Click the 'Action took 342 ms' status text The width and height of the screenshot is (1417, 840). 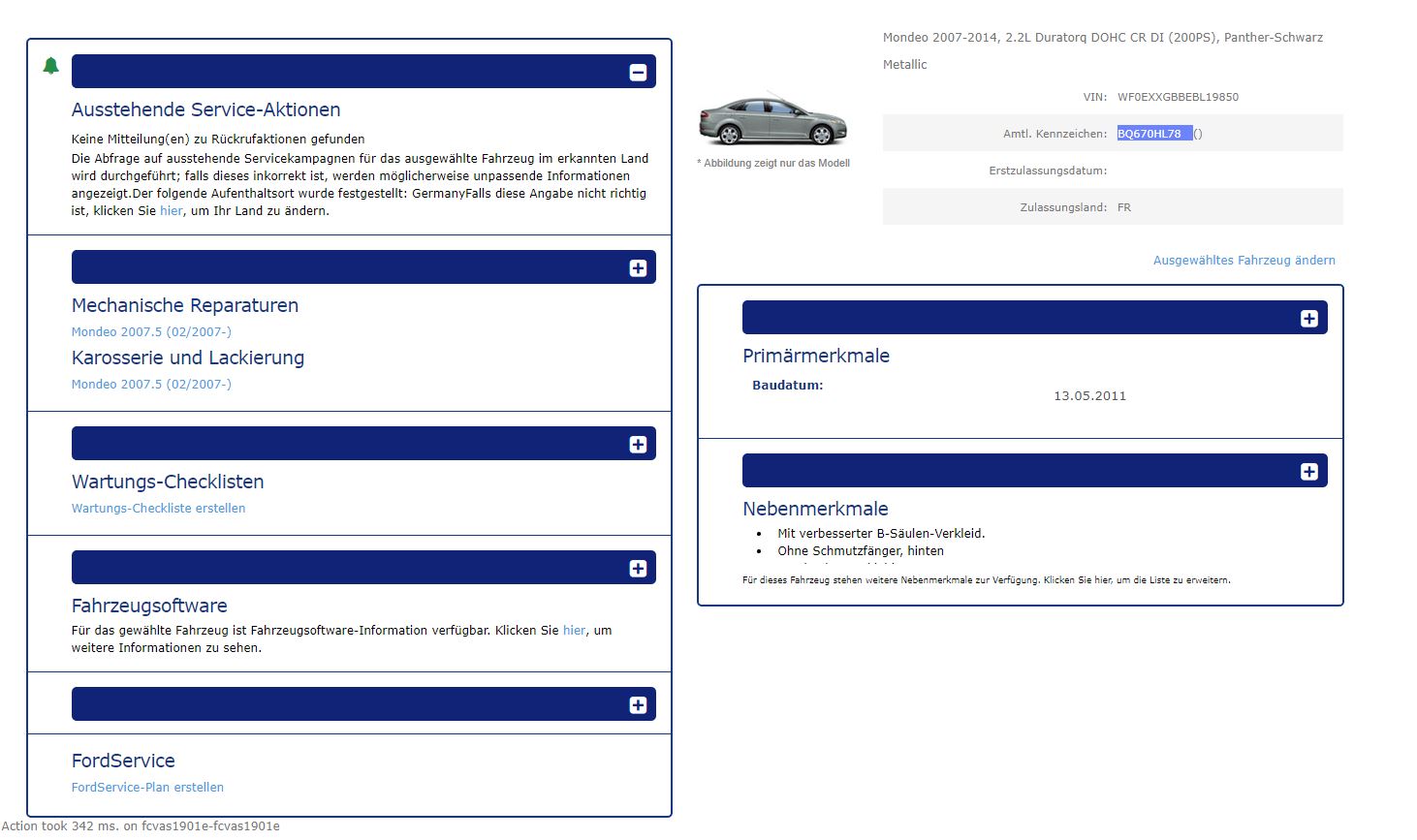[141, 826]
